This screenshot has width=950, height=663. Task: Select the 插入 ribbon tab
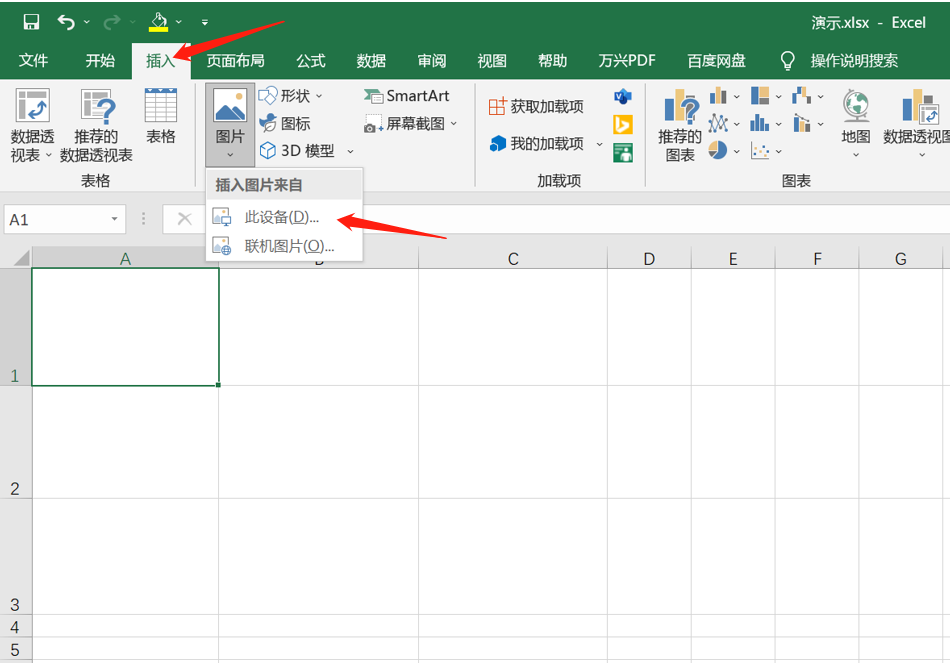[161, 61]
